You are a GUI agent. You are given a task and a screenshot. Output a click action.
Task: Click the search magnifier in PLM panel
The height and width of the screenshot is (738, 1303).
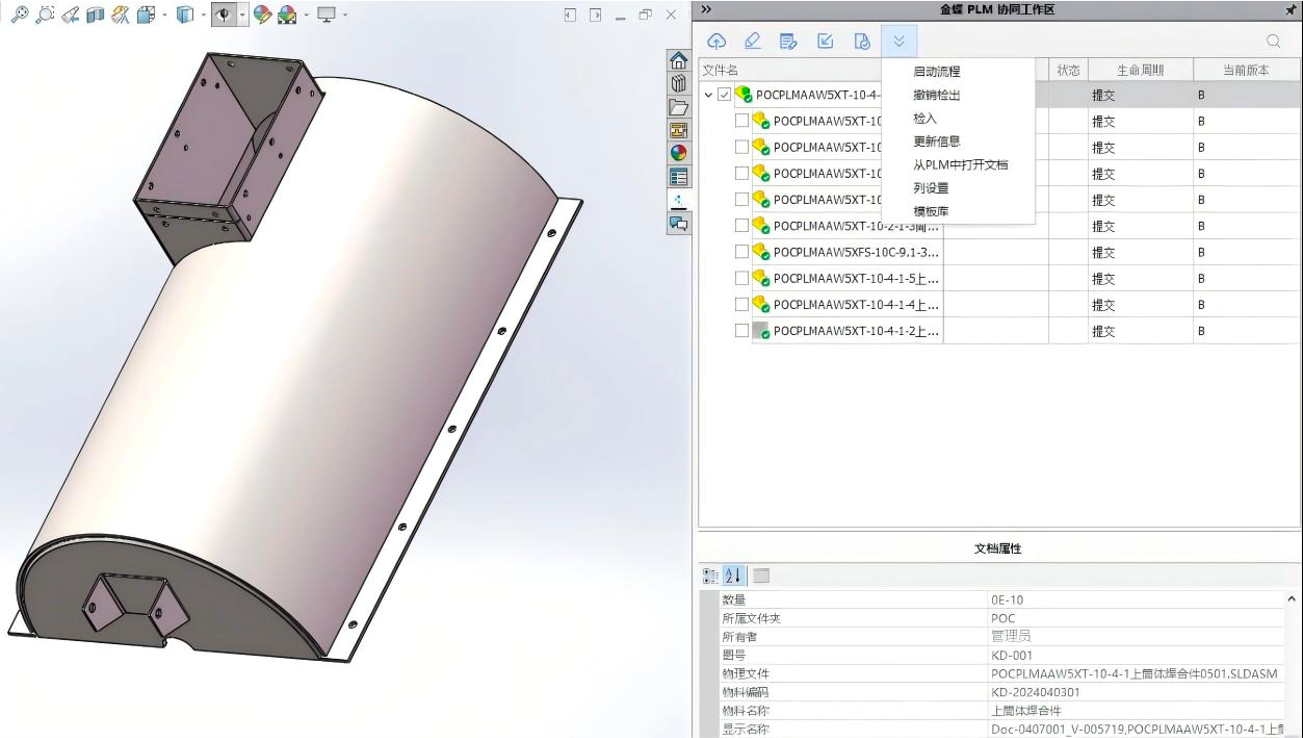click(1273, 41)
